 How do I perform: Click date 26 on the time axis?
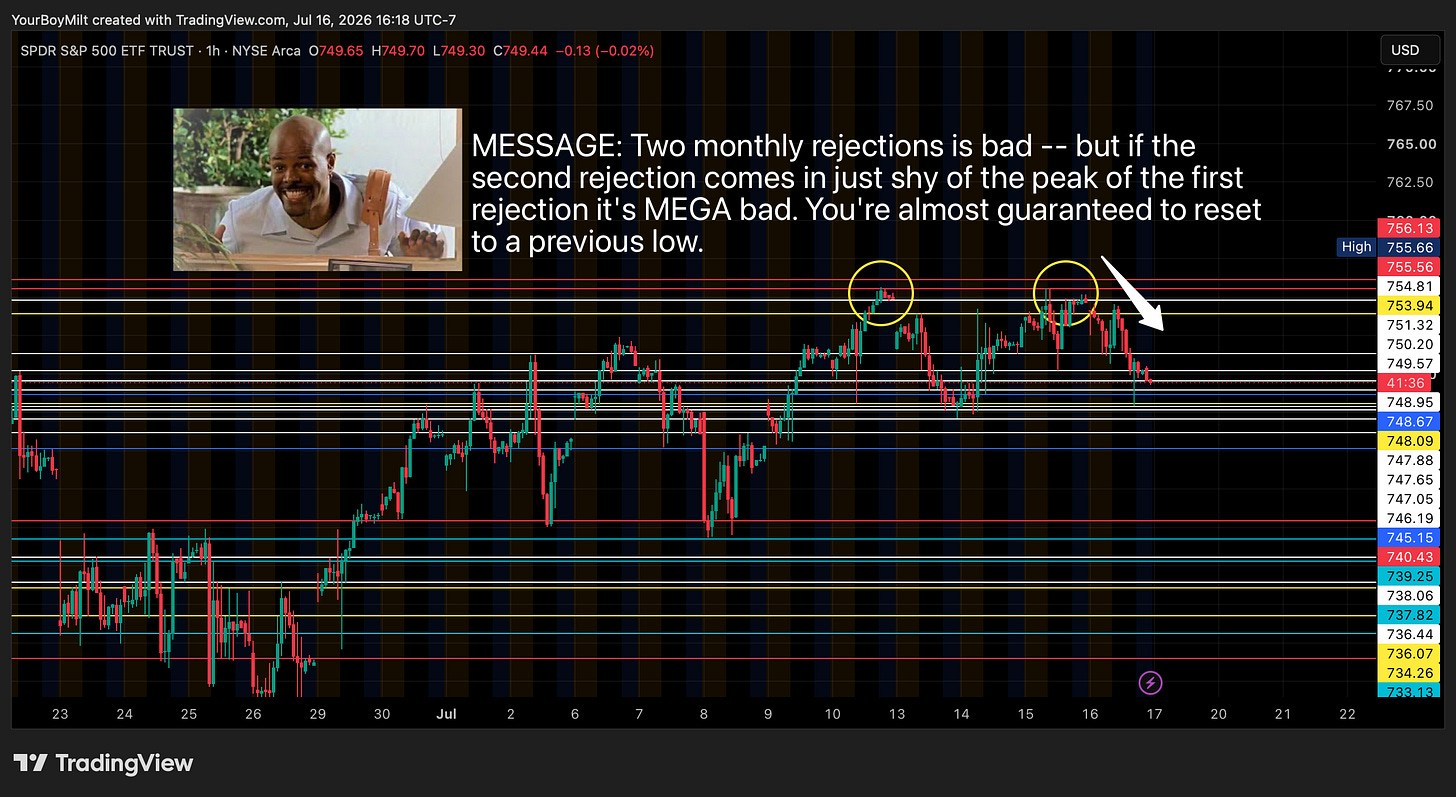click(x=253, y=714)
